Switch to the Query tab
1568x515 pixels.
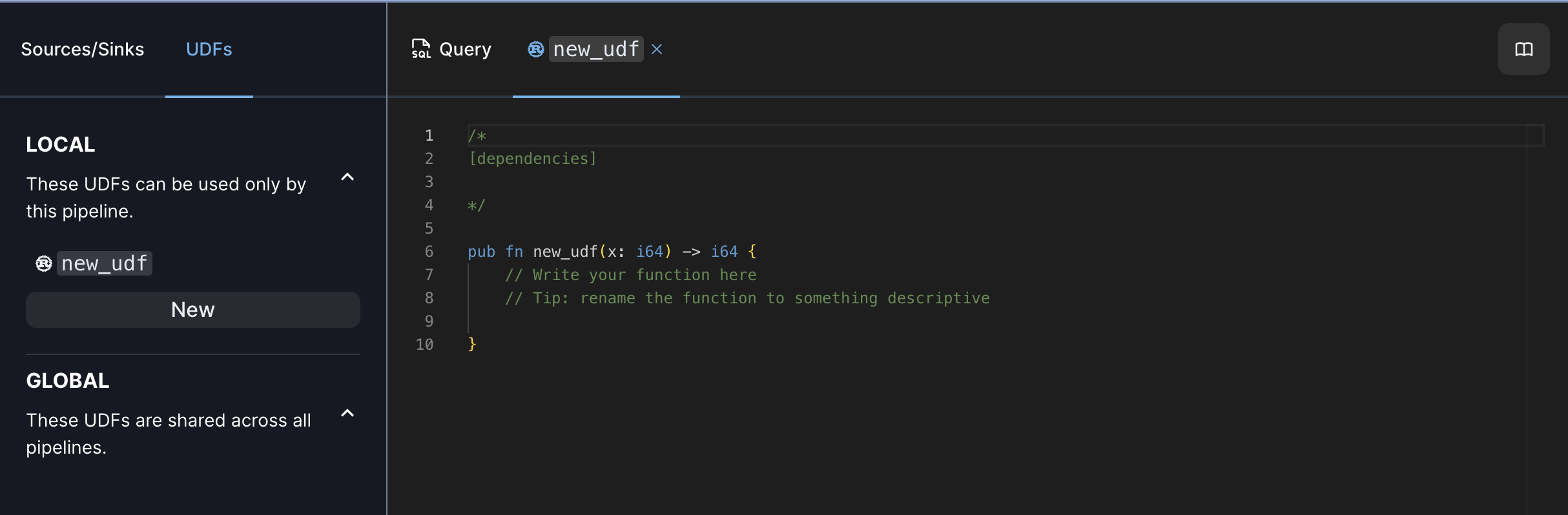tap(464, 49)
